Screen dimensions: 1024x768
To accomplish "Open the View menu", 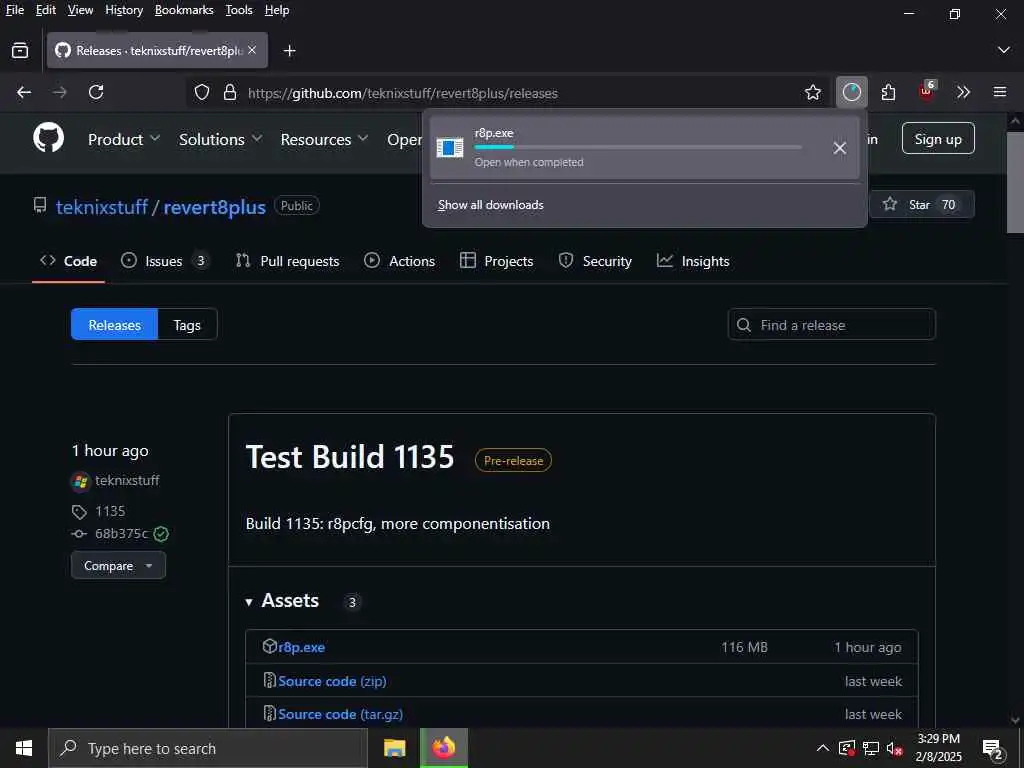I will coord(80,10).
